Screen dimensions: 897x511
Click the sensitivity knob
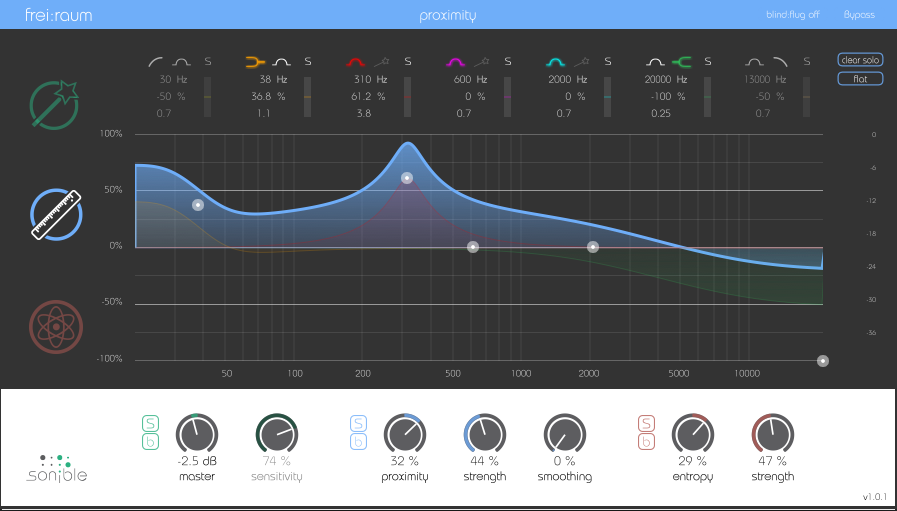(x=277, y=434)
